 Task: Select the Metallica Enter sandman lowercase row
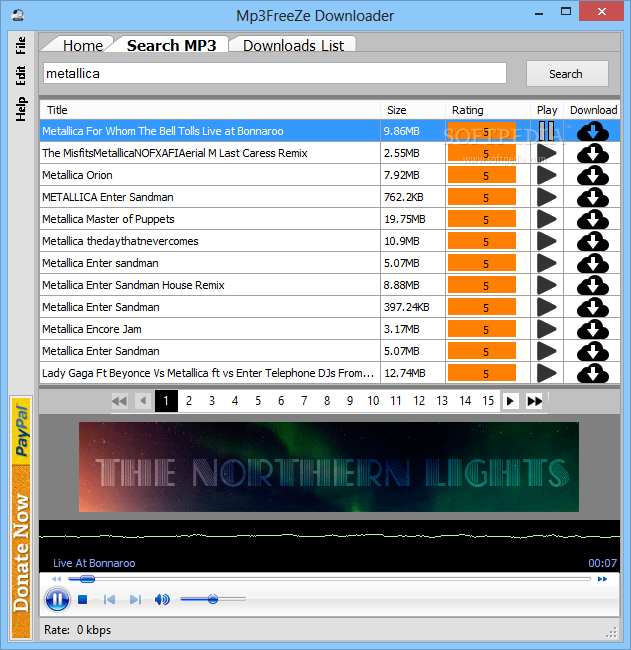pyautogui.click(x=210, y=263)
